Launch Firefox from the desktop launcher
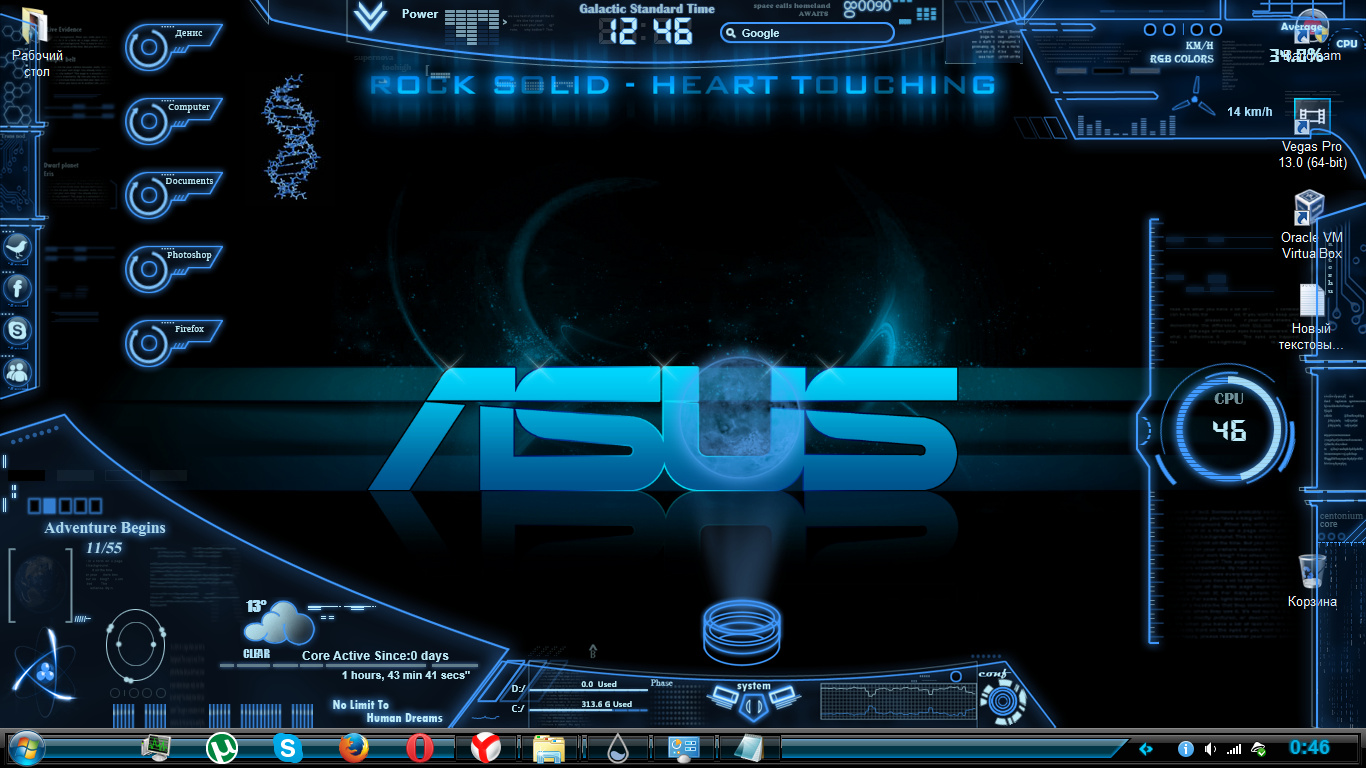 point(172,342)
